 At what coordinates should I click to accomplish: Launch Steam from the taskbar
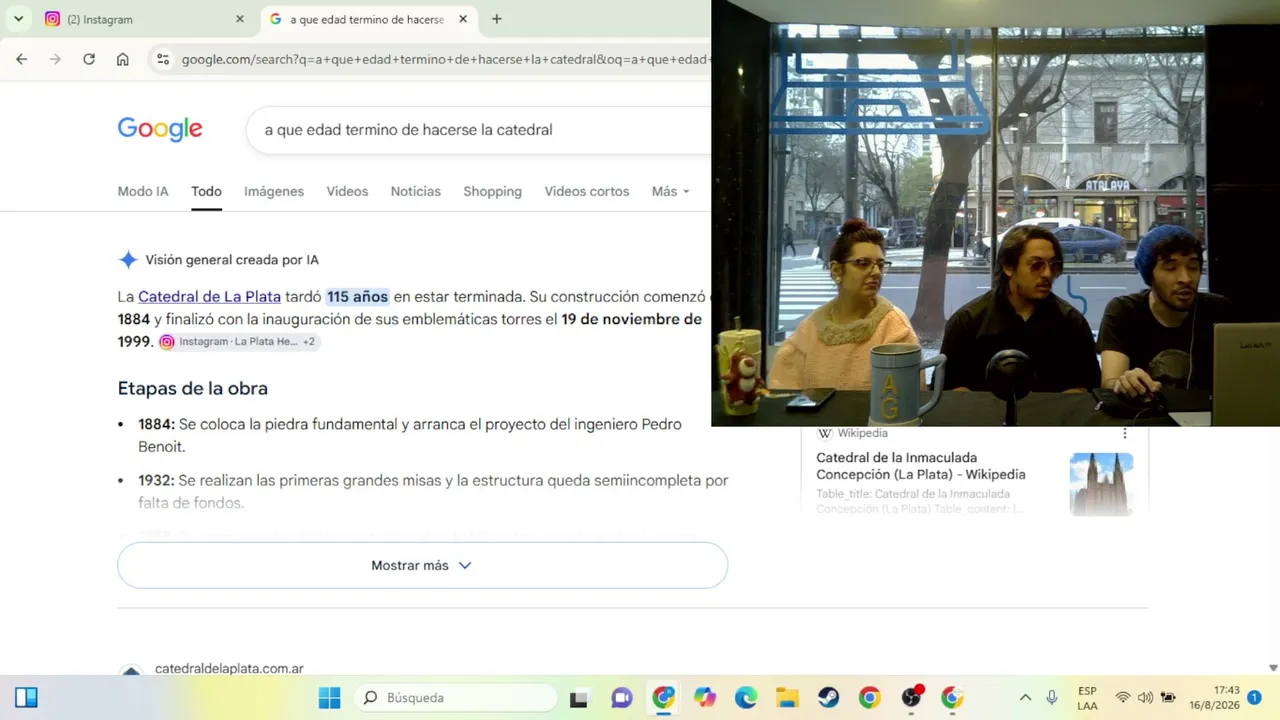coord(828,698)
